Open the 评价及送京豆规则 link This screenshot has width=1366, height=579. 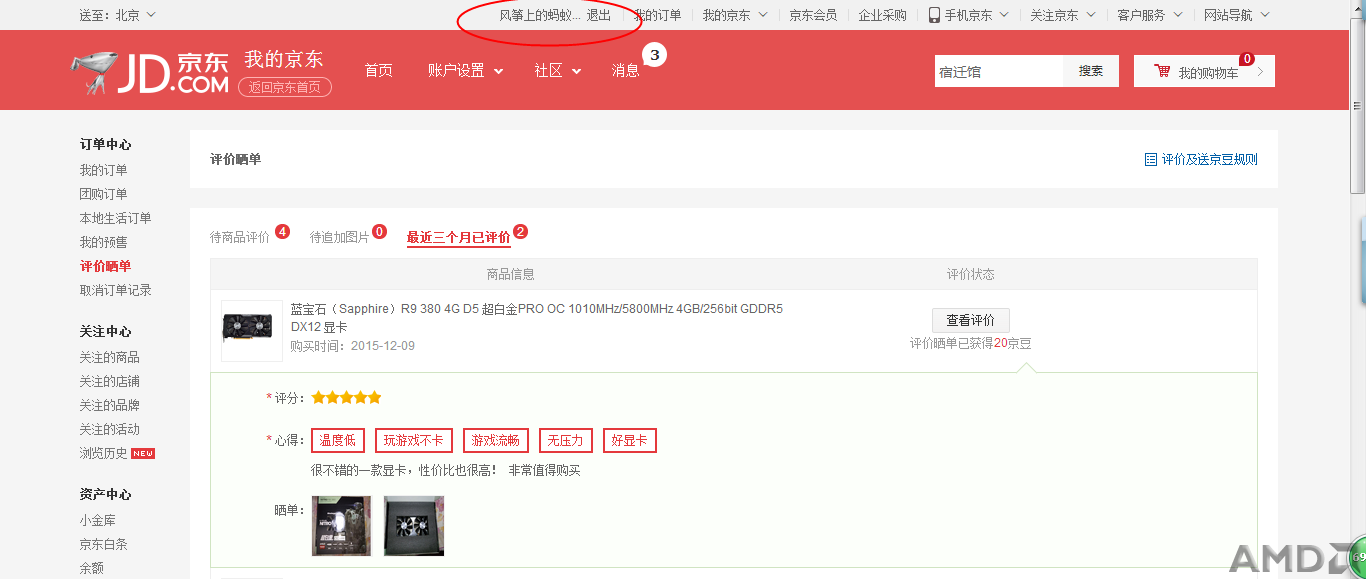pyautogui.click(x=1210, y=159)
